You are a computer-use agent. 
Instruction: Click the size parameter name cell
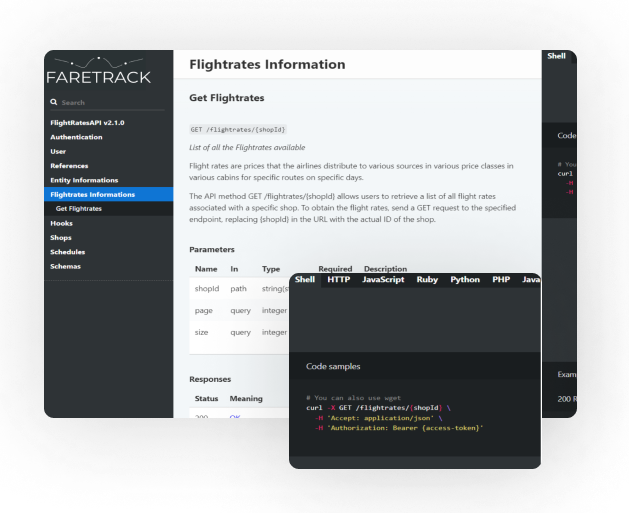point(201,333)
